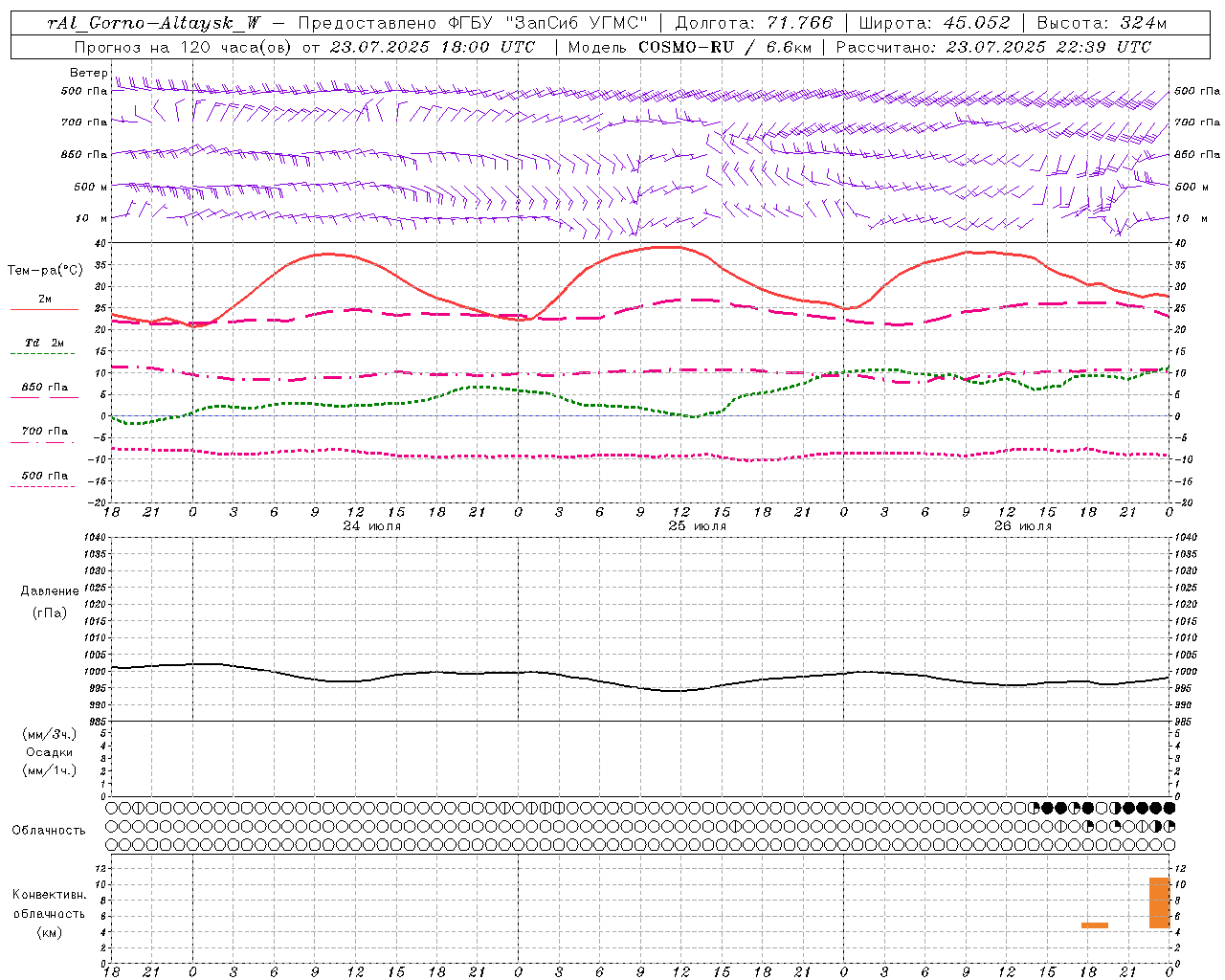Click the Осадки panel label
This screenshot has height=980, width=1225.
tap(50, 752)
